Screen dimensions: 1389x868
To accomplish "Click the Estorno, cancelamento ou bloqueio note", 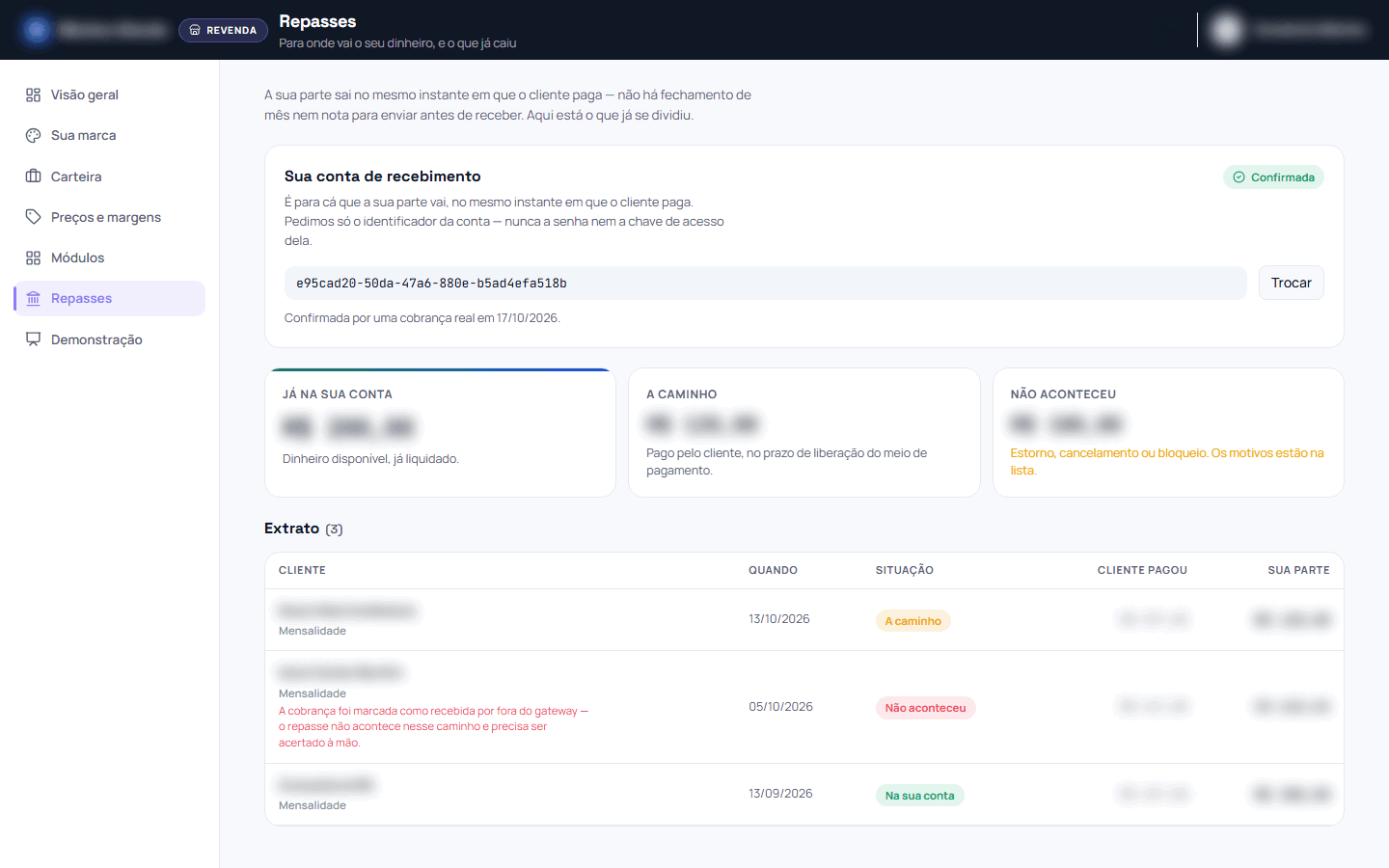I will coord(1166,462).
